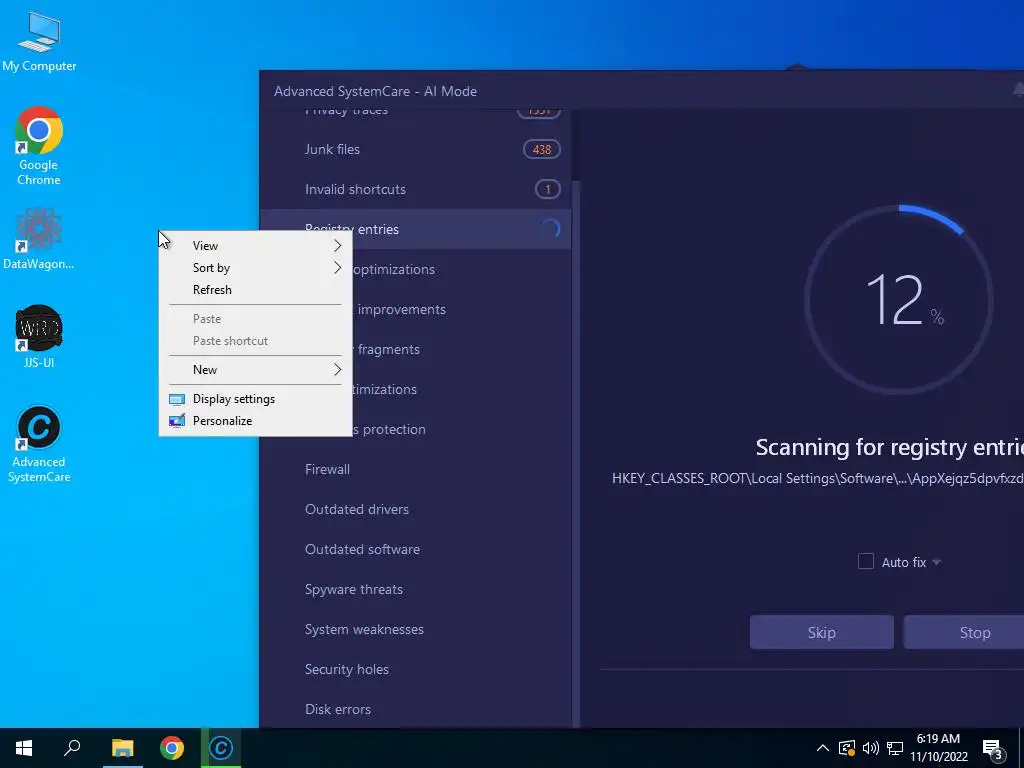1024x768 pixels.
Task: Select the Security holes item
Action: coord(415,669)
